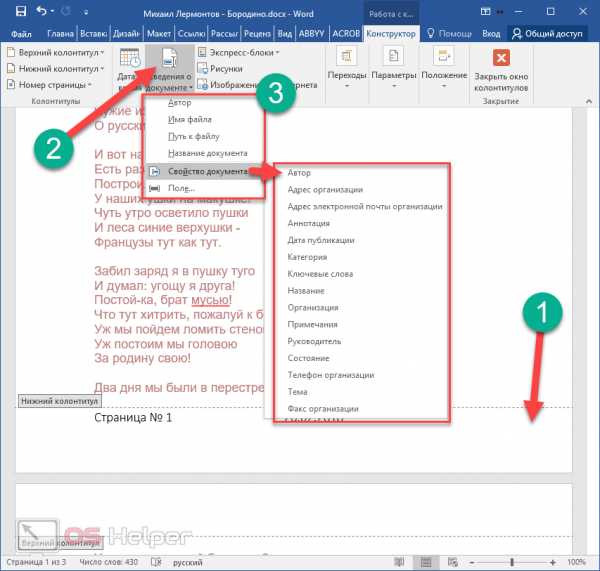600x571 pixels.
Task: Select Ключевые слова property
Action: [x=320, y=274]
